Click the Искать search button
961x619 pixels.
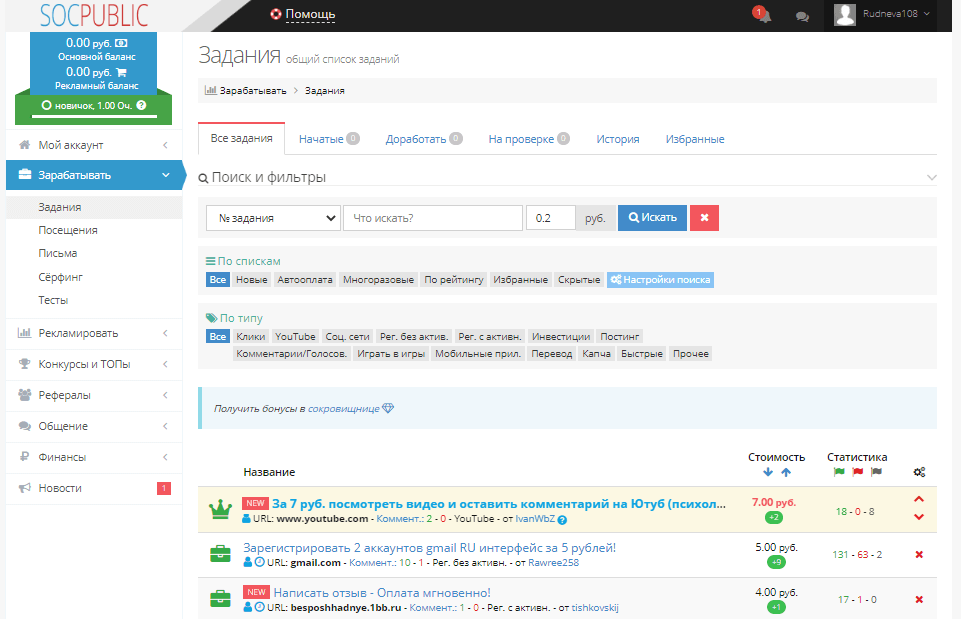pyautogui.click(x=652, y=218)
